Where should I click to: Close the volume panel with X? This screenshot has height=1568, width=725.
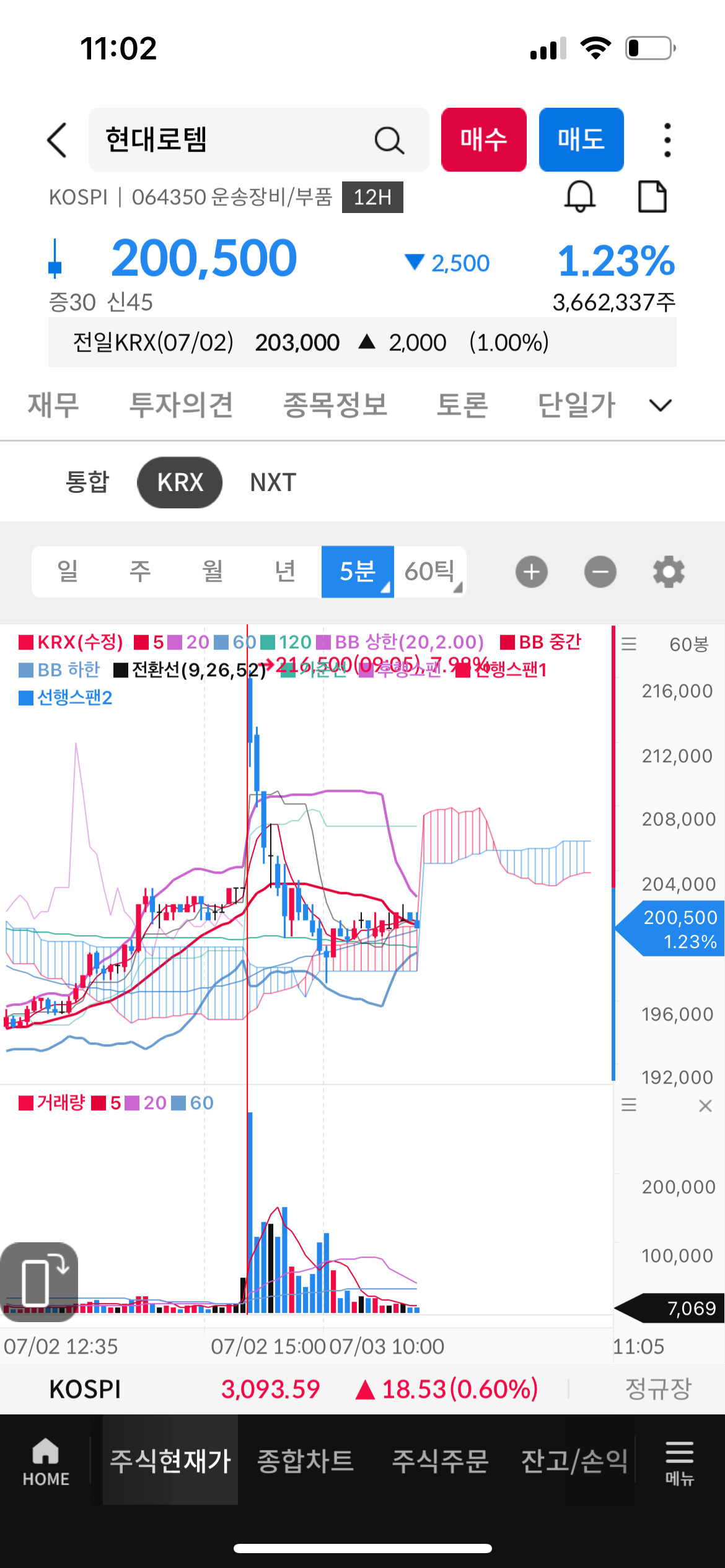tap(705, 1105)
